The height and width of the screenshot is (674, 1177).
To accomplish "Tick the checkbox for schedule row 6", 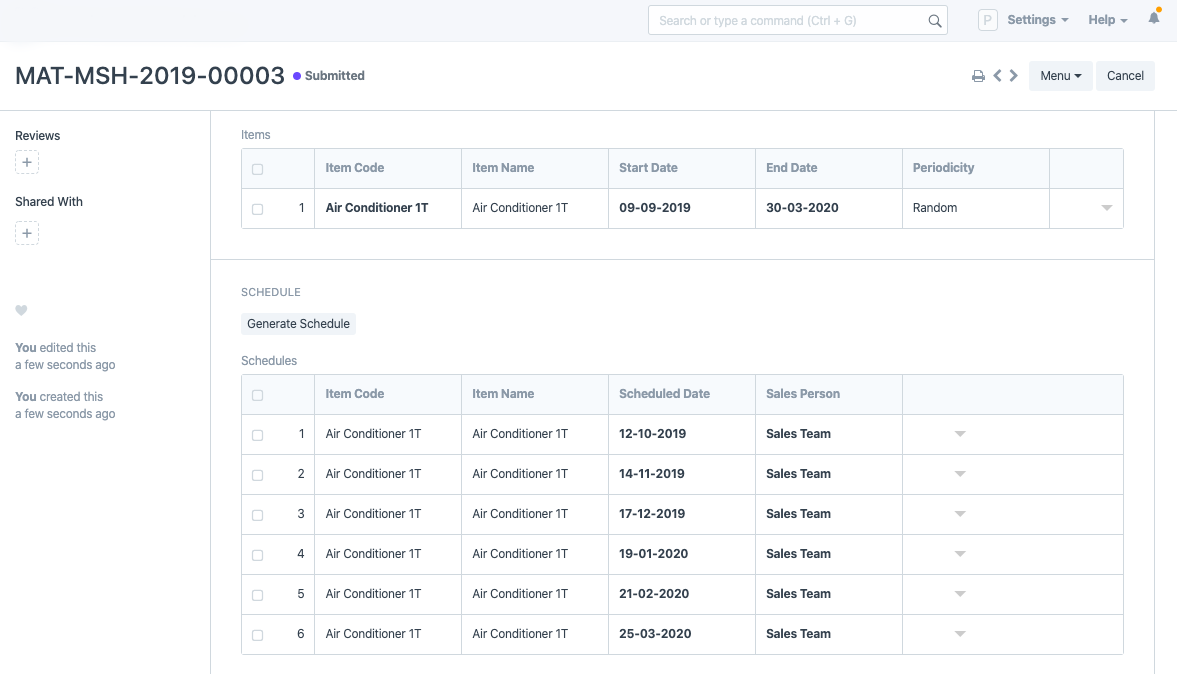I will point(257,635).
